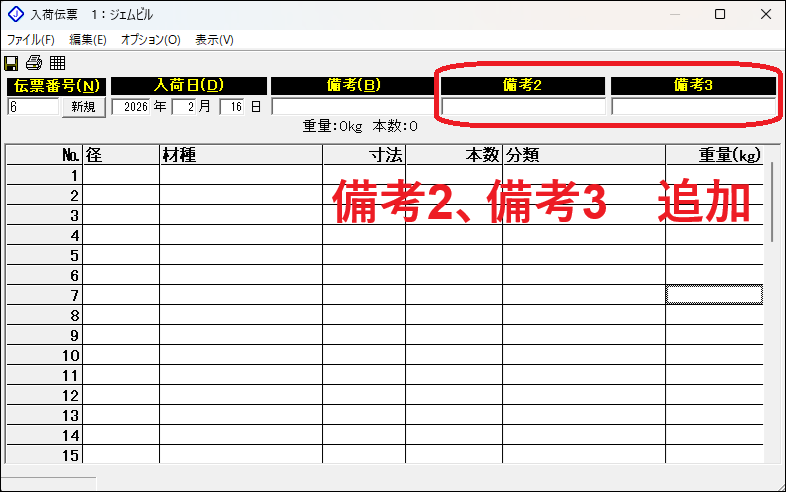Click the day field showing 16
Viewport: 786px width, 492px height.
pos(233,106)
